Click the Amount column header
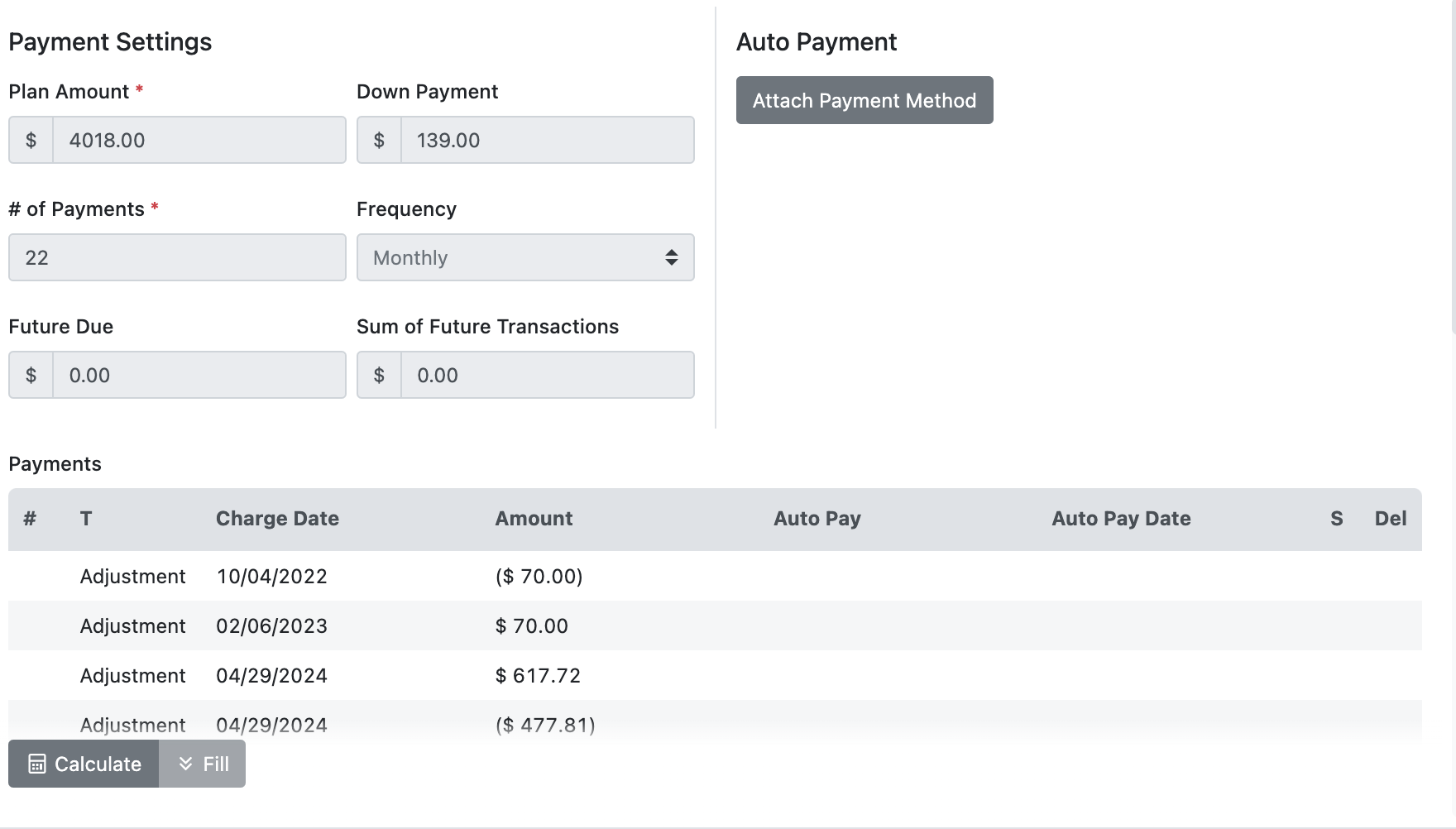The width and height of the screenshot is (1456, 829). click(534, 519)
